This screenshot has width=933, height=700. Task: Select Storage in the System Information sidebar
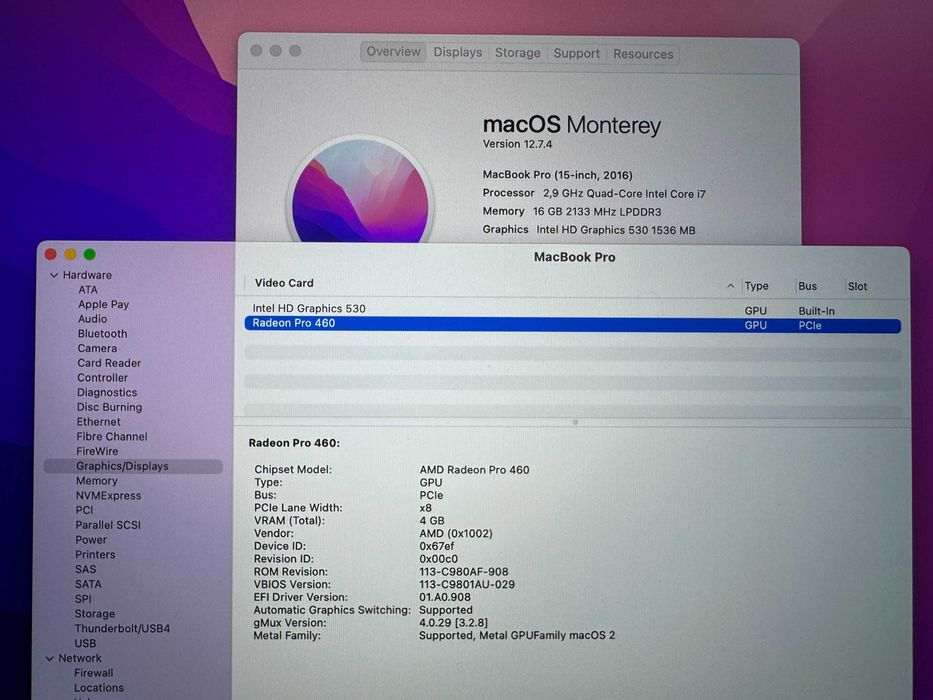click(x=95, y=614)
